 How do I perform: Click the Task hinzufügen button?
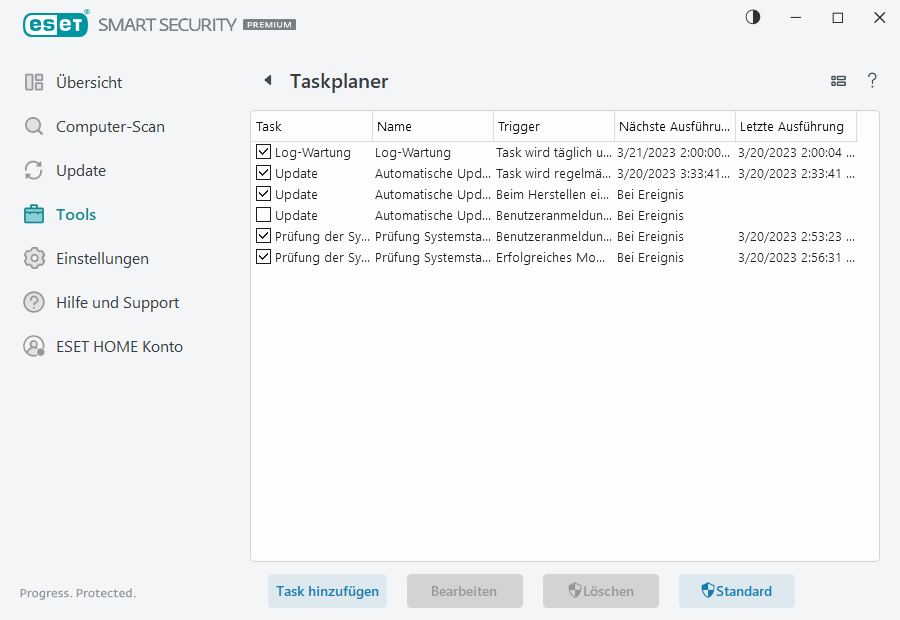(x=327, y=591)
